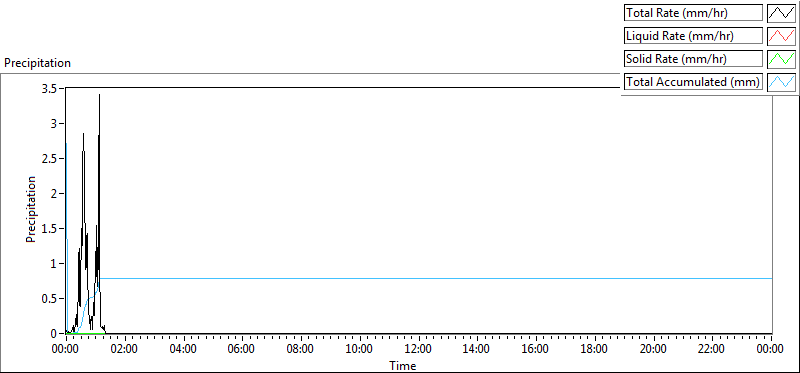Click the 12:00 time axis marker

pos(418,349)
